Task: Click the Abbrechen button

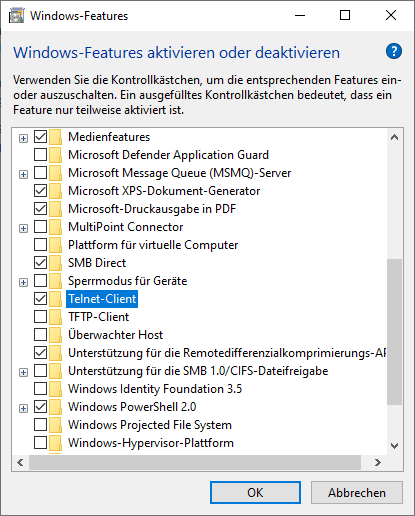Action: pos(357,492)
